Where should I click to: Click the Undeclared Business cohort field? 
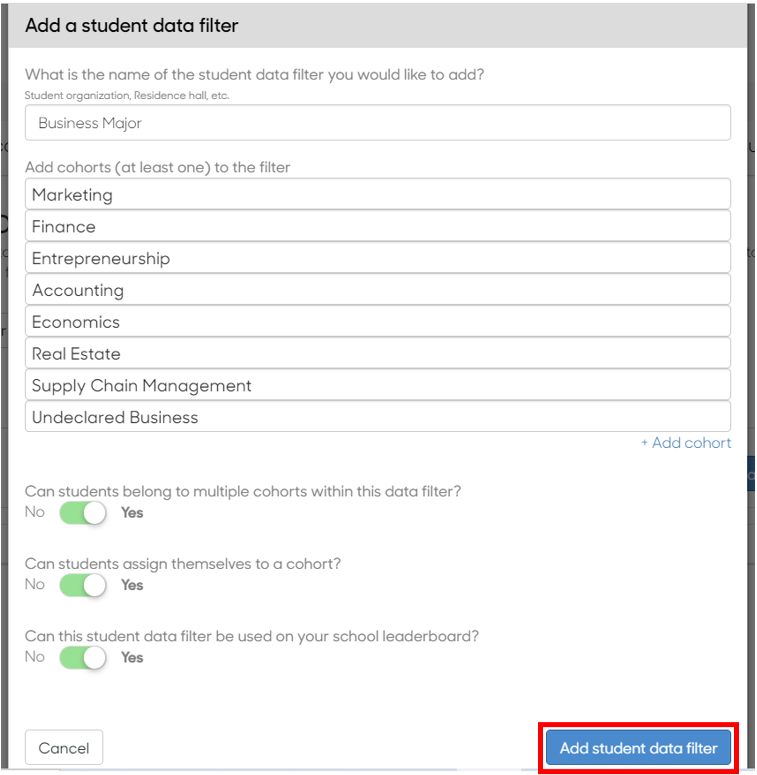tap(378, 417)
